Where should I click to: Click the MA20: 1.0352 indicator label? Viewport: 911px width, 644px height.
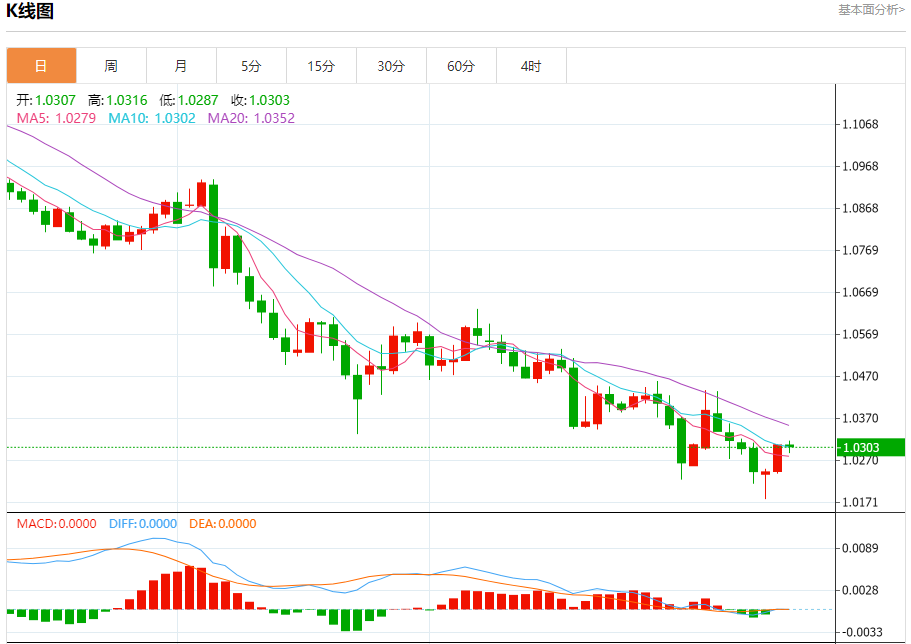[x=251, y=118]
